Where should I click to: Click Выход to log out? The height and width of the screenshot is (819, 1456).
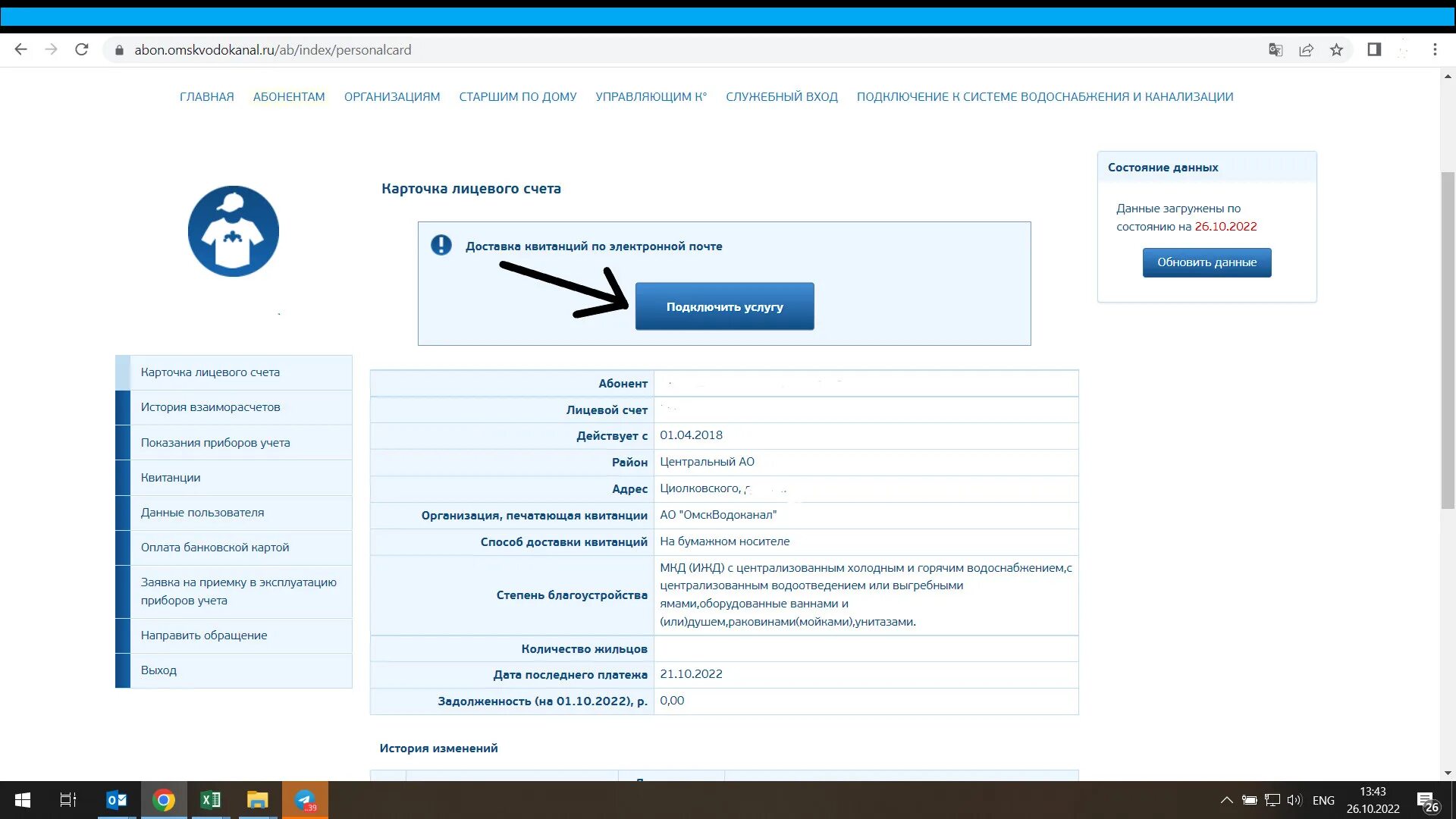tap(158, 670)
